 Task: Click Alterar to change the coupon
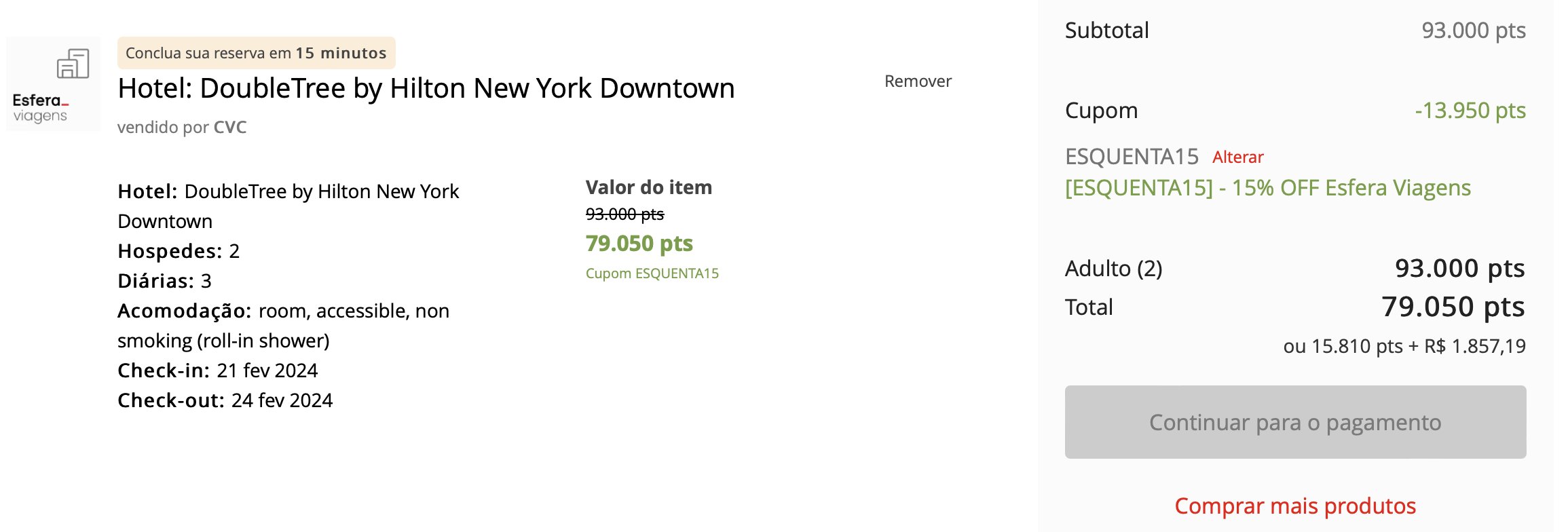coord(1238,157)
